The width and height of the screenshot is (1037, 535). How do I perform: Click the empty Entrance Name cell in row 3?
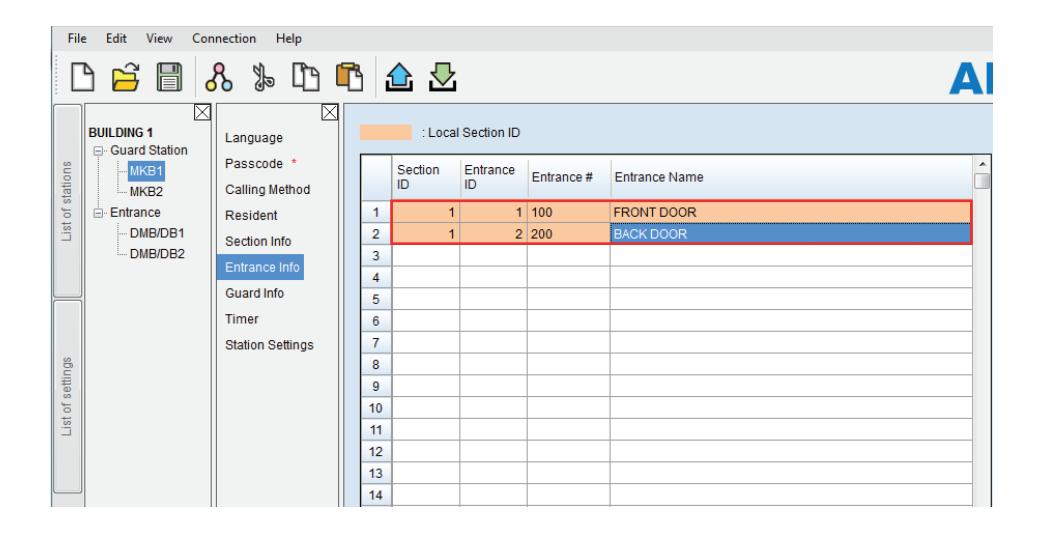[791, 255]
